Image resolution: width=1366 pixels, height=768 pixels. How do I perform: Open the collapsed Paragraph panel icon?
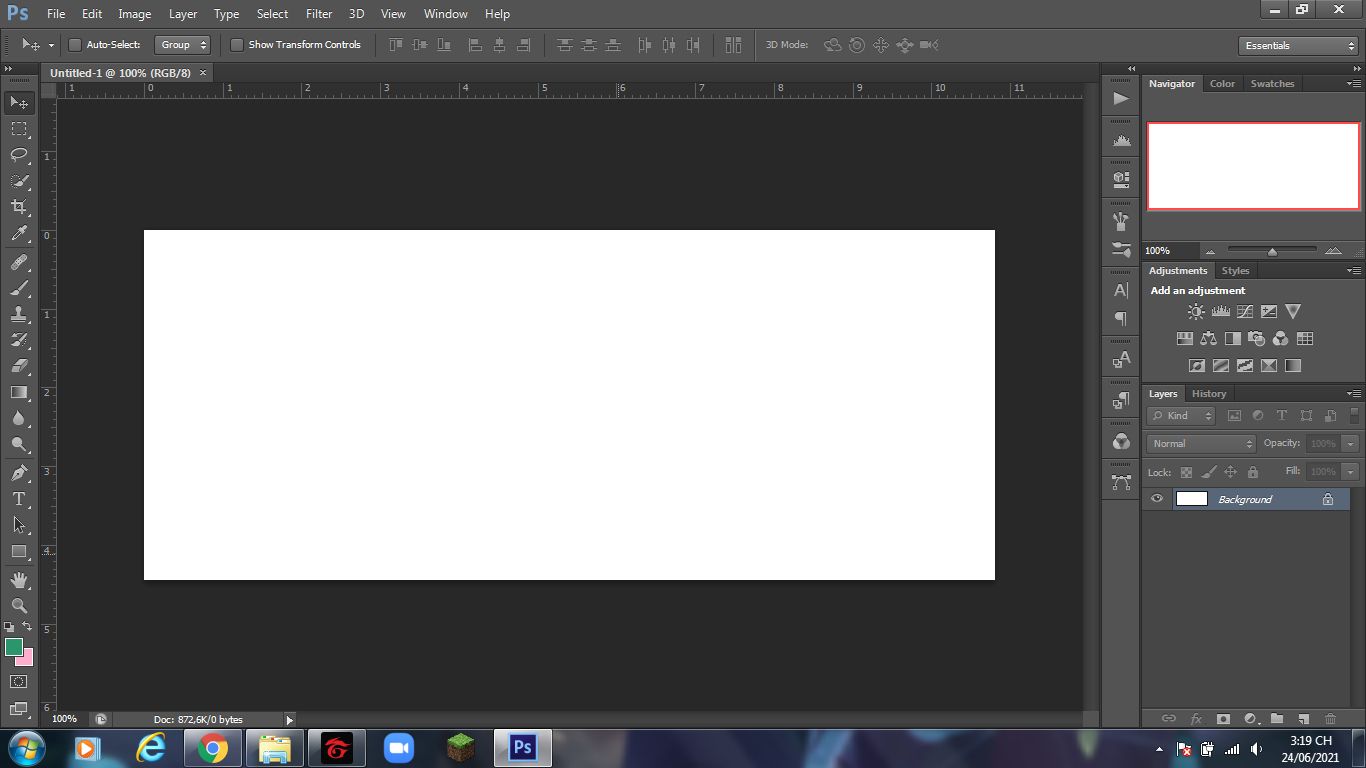pyautogui.click(x=1121, y=318)
